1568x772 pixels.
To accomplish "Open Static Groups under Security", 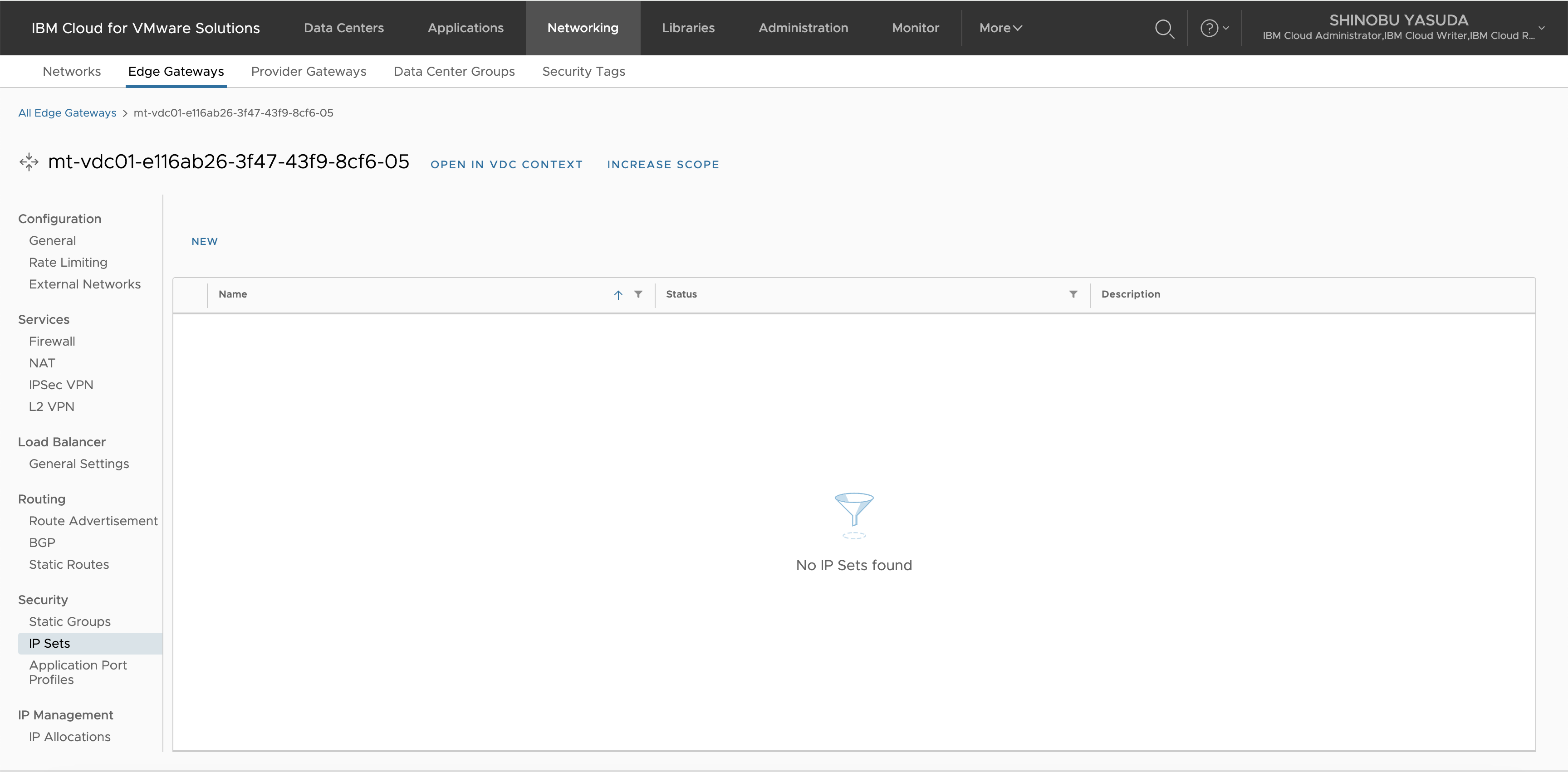I will 69,622.
